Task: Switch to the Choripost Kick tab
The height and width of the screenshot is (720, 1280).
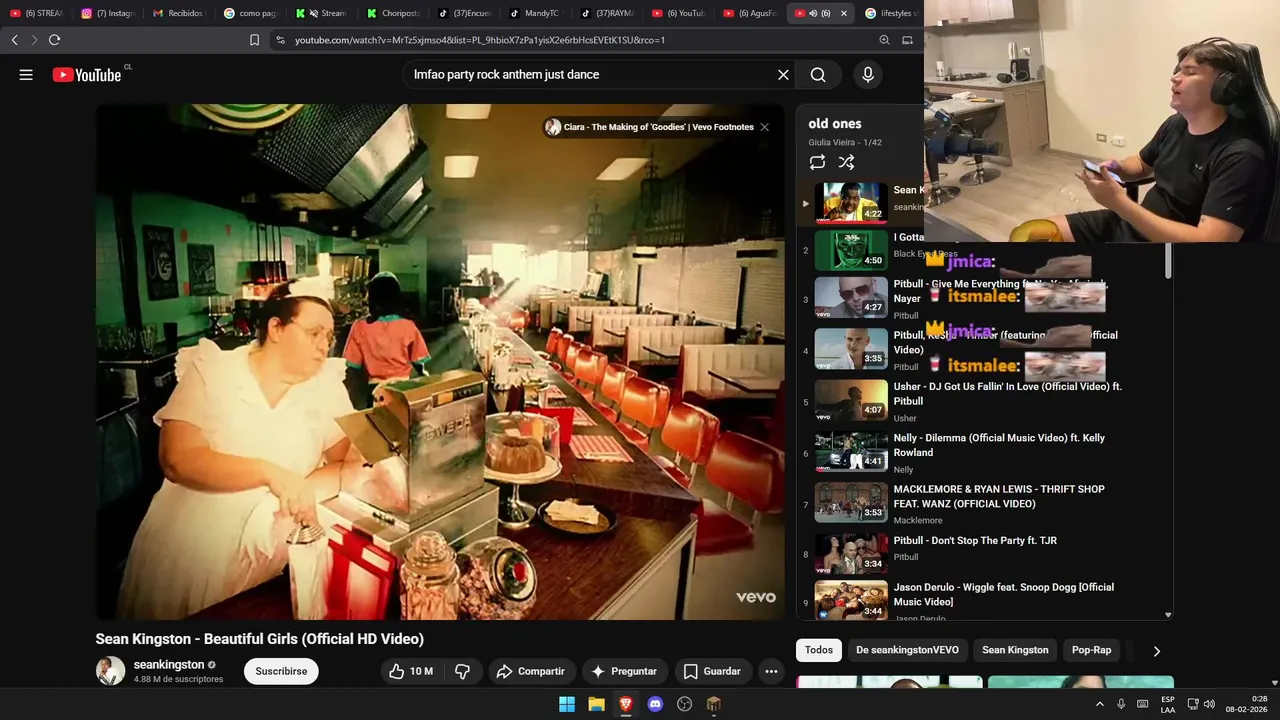Action: [x=394, y=13]
